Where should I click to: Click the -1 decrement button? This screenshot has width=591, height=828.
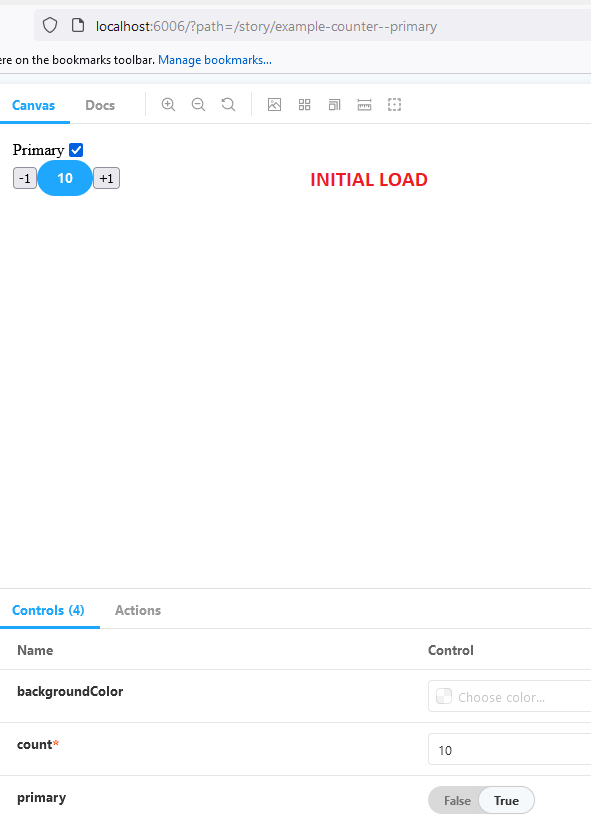click(x=25, y=178)
